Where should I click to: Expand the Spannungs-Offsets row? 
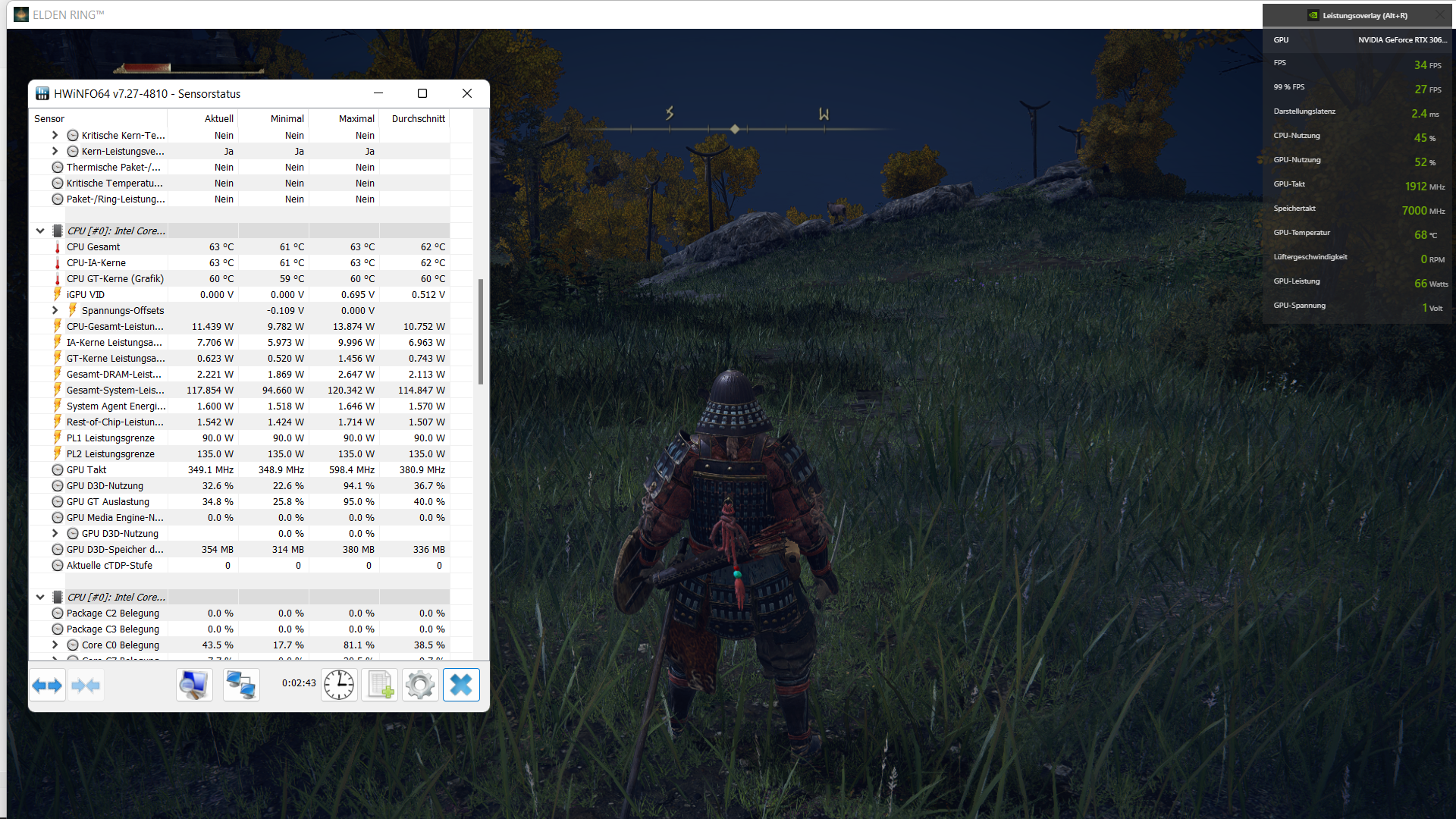pos(55,310)
